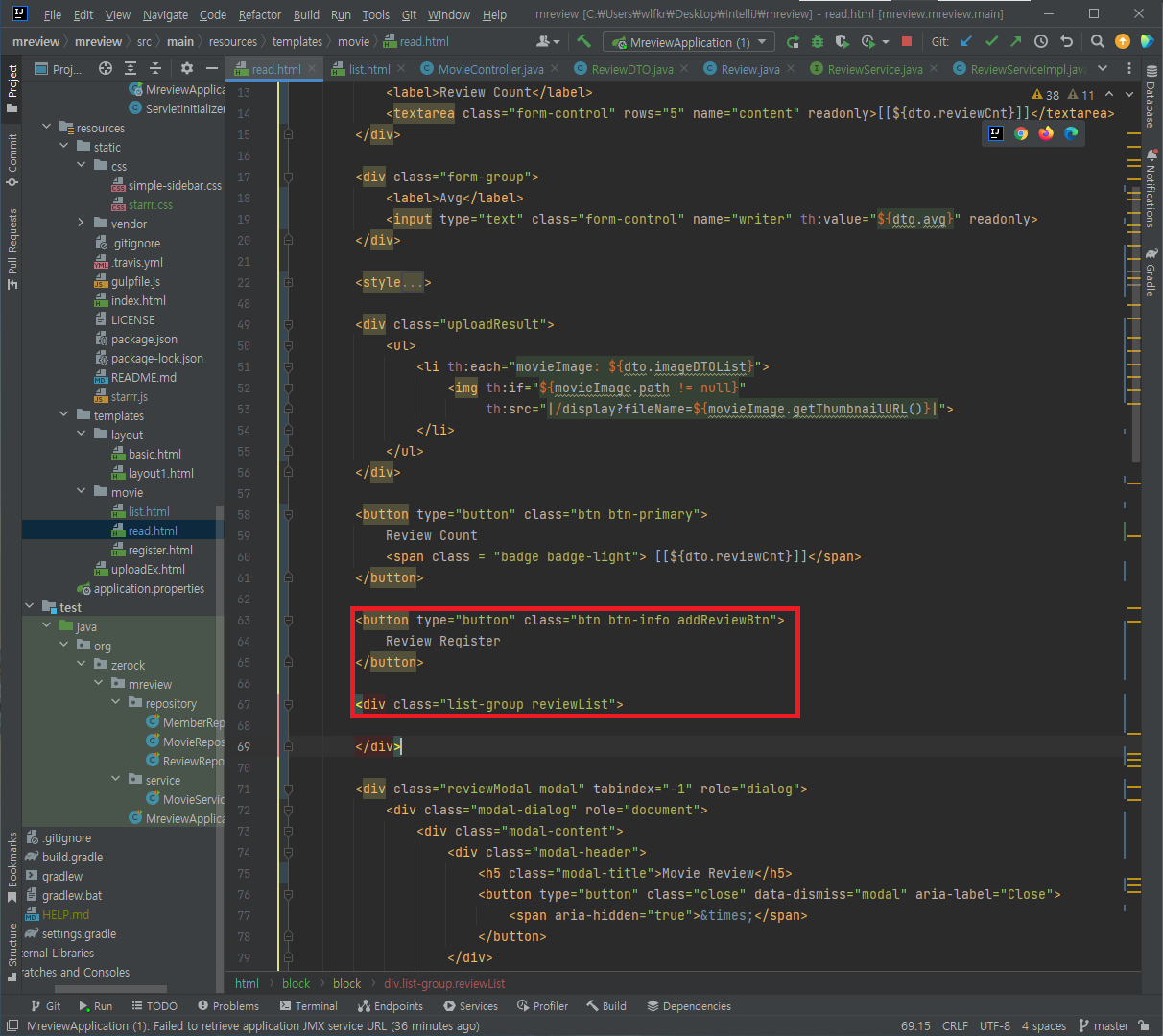Toggle the Pull Requests tool window
The height and width of the screenshot is (1036, 1163).
tap(12, 247)
